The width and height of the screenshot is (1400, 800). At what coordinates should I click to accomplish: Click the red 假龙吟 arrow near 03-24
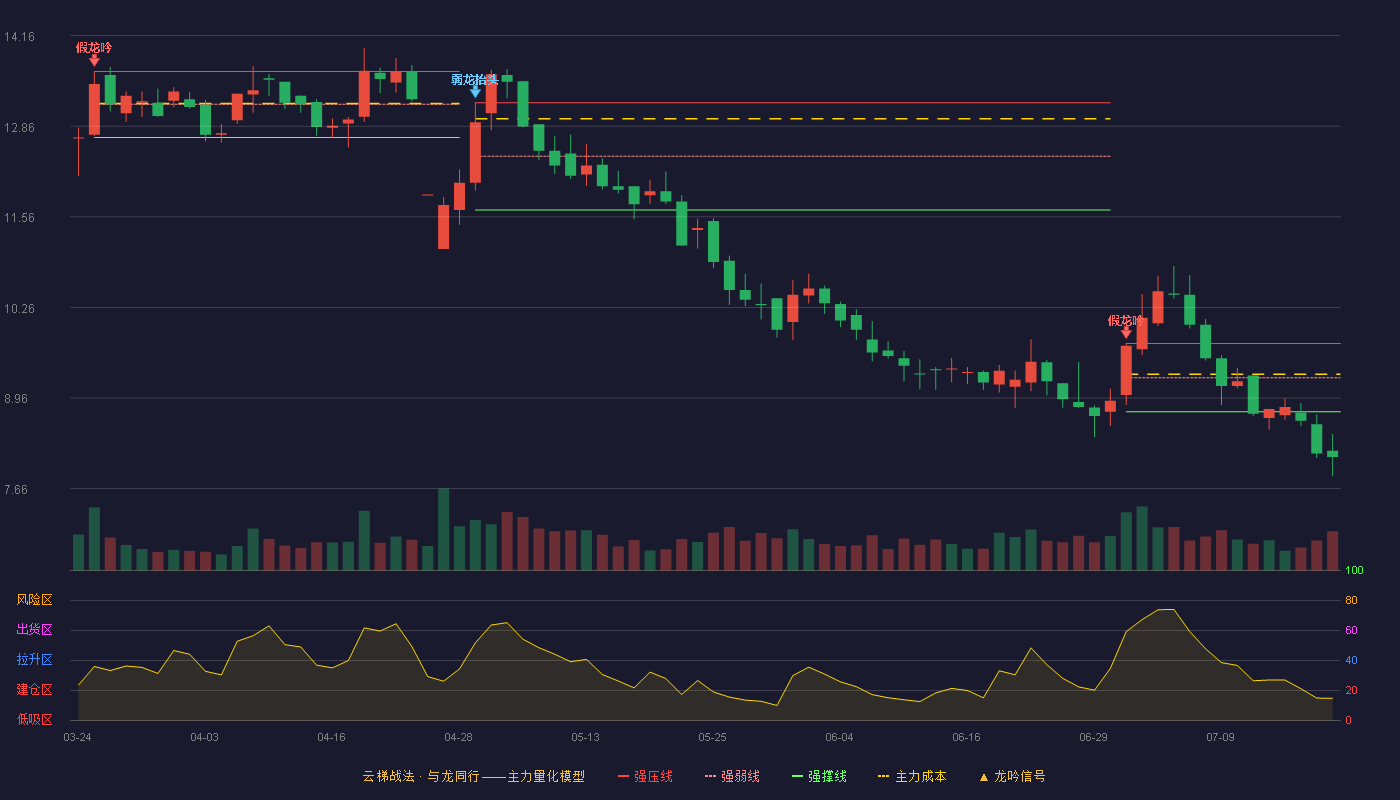pos(94,60)
